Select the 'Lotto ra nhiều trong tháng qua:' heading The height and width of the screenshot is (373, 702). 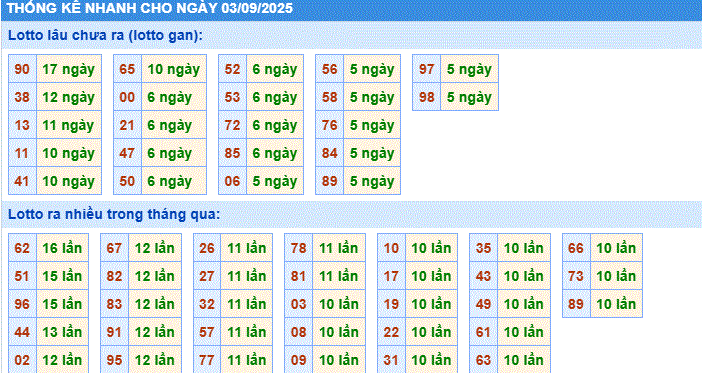(114, 214)
